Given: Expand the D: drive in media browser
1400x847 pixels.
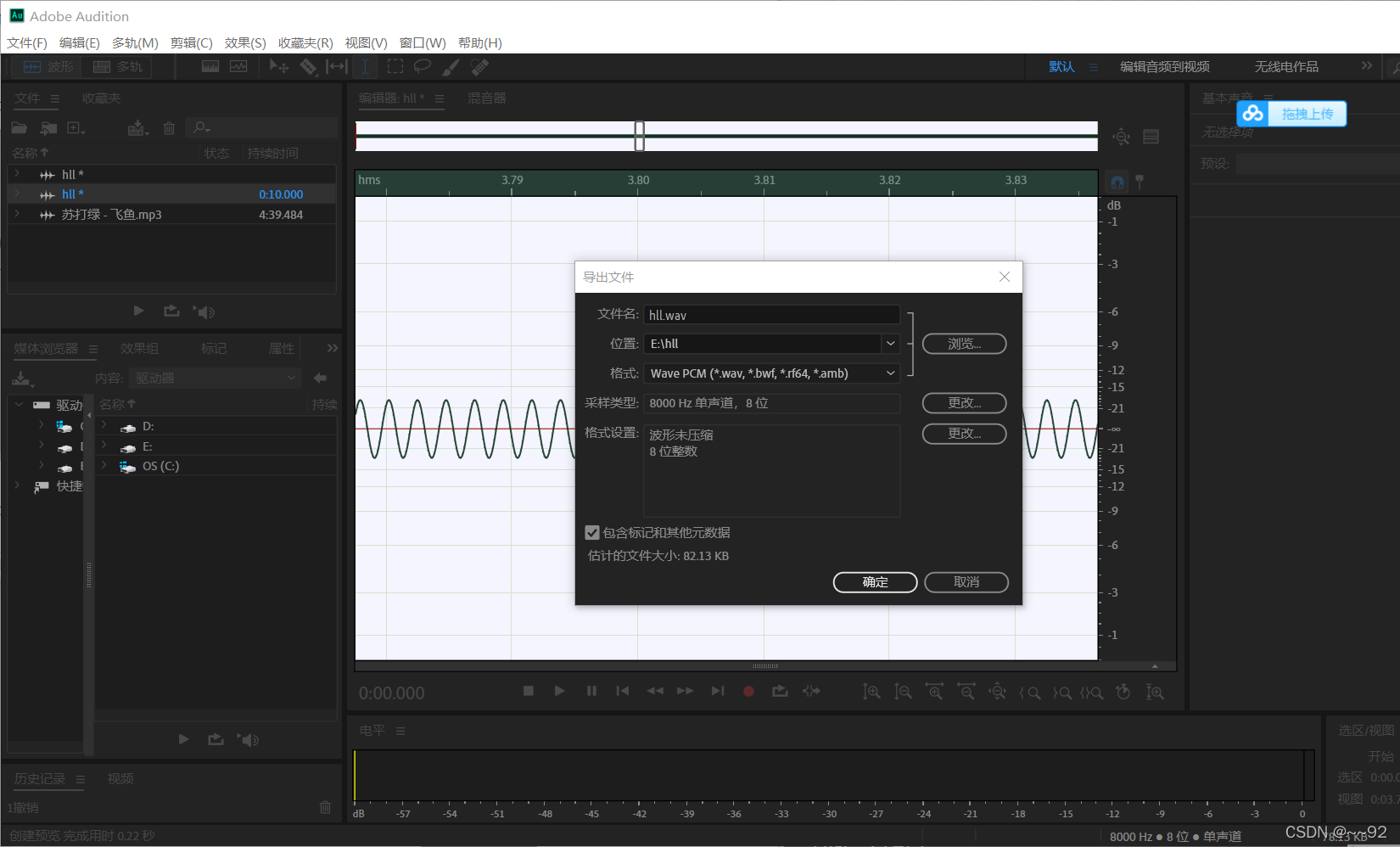Looking at the screenshot, I should click(x=104, y=425).
